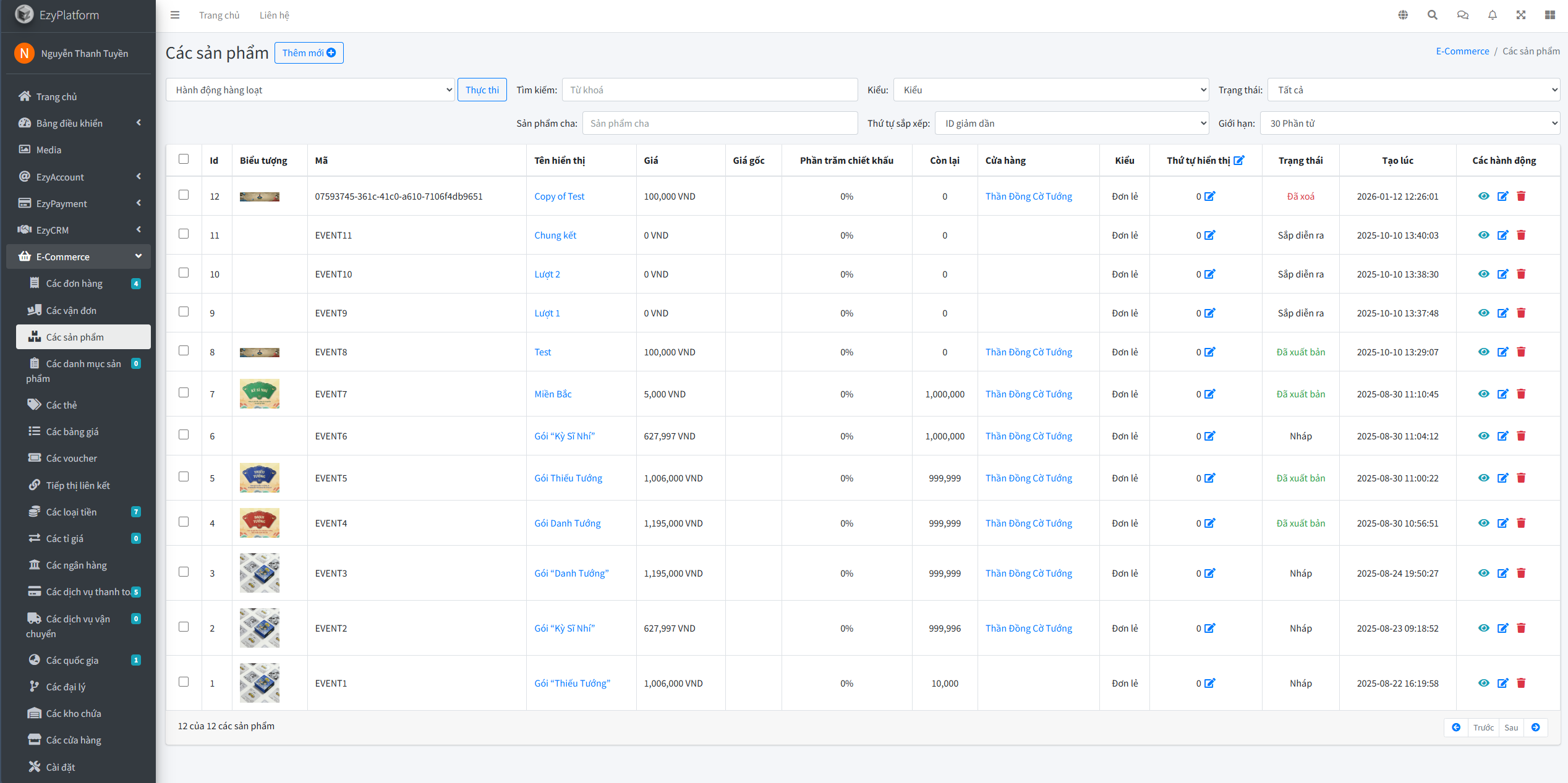Delete the EVENT11 product with the trash icon
The height and width of the screenshot is (783, 1568).
[x=1521, y=235]
